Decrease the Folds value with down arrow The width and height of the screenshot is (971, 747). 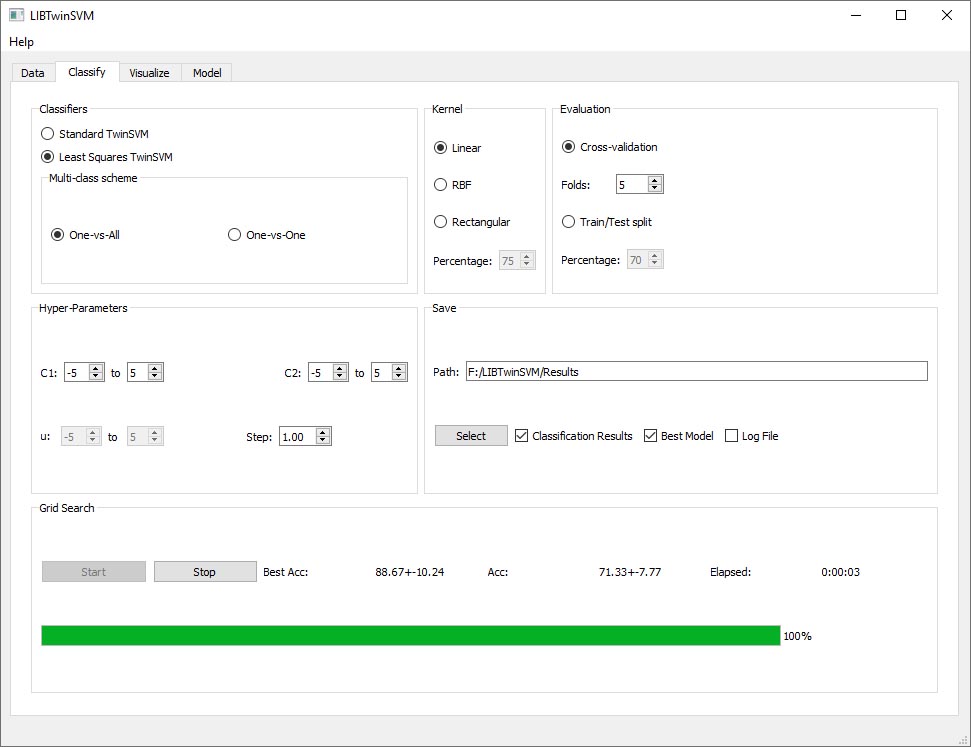[655, 188]
